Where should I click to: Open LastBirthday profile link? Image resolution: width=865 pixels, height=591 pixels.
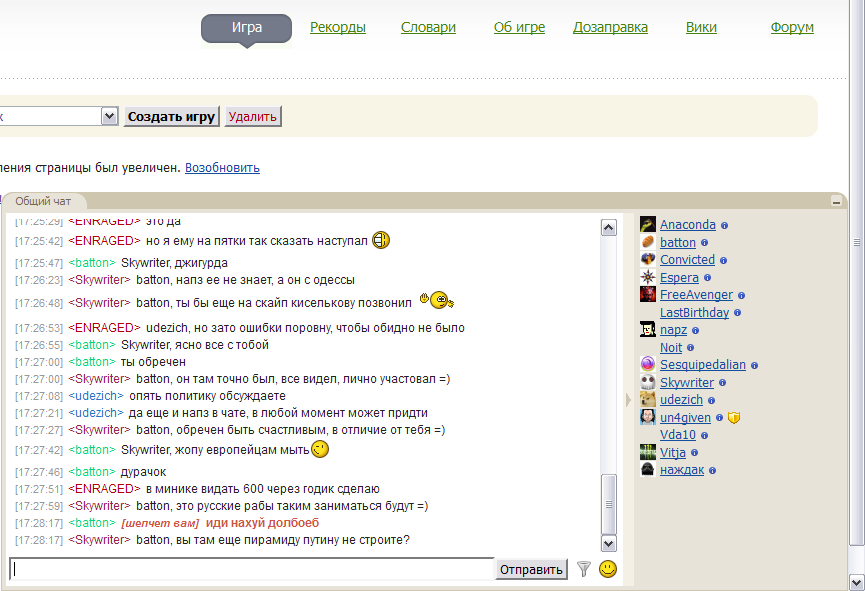(x=695, y=312)
